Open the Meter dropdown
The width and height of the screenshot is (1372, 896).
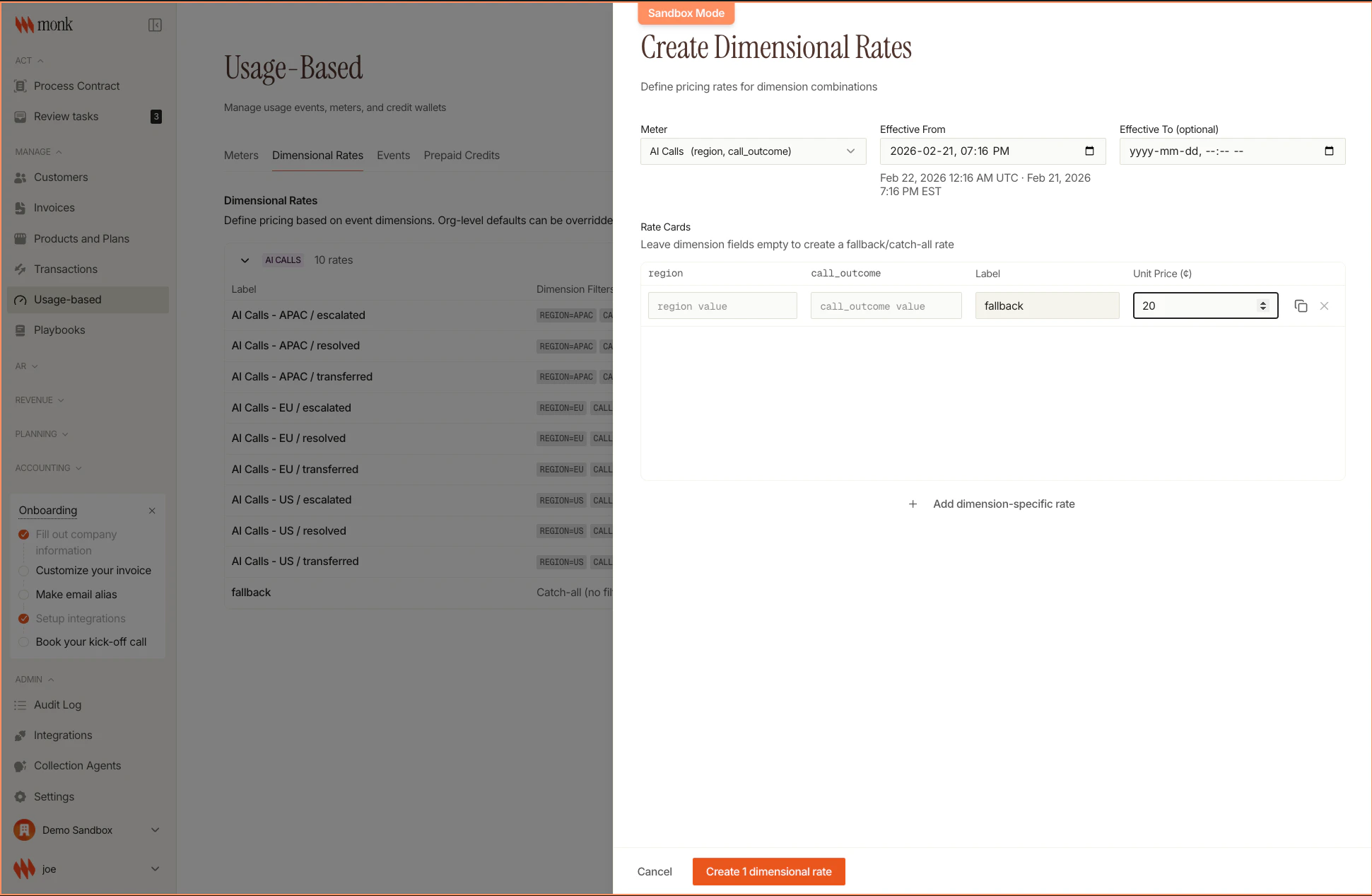[x=752, y=151]
